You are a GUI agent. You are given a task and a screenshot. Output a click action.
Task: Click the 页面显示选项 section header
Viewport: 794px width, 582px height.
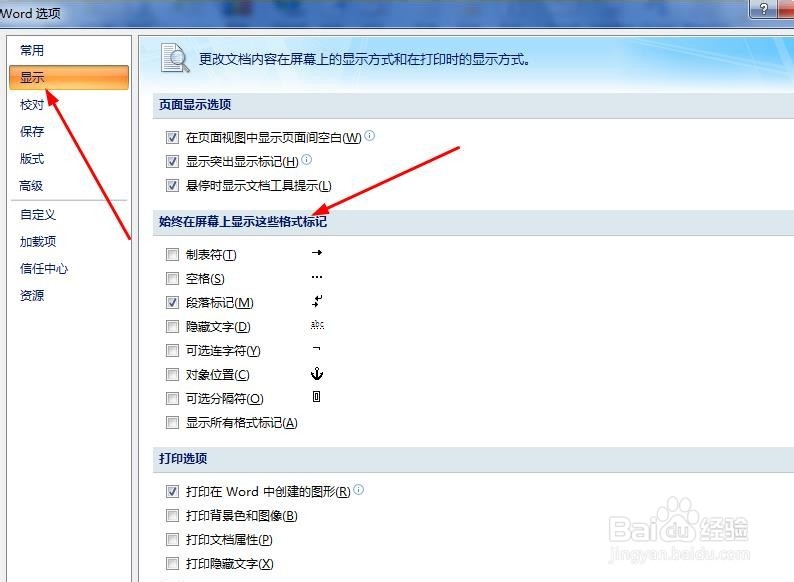[195, 105]
